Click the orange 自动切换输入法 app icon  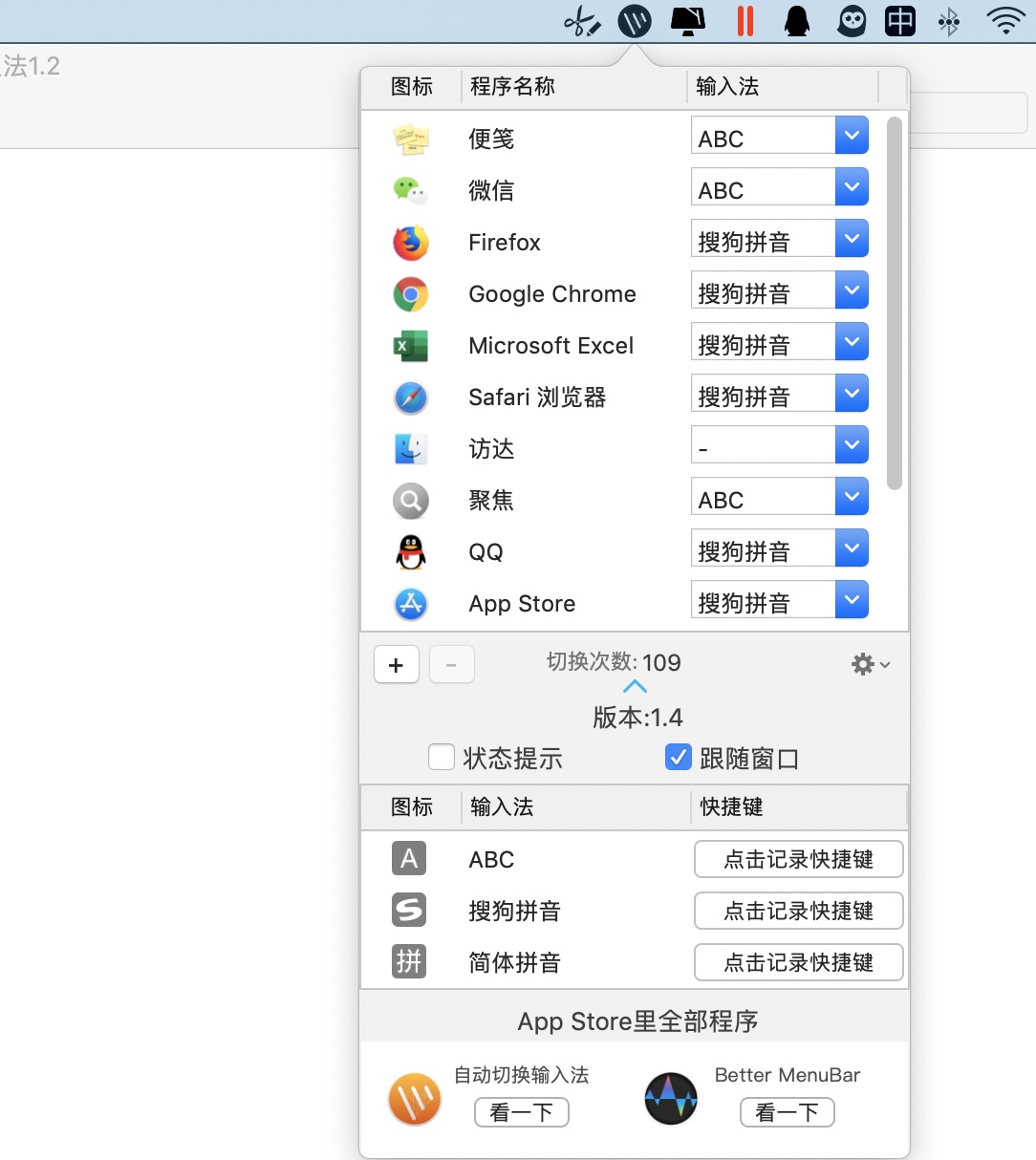[415, 1099]
